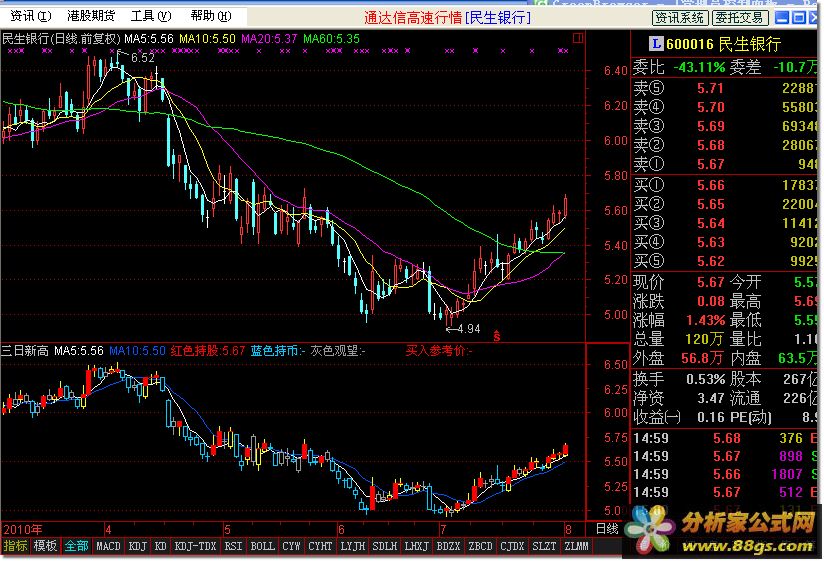This screenshot has width=824, height=561.
Task: Switch to the KD indicator tab
Action: [x=161, y=546]
